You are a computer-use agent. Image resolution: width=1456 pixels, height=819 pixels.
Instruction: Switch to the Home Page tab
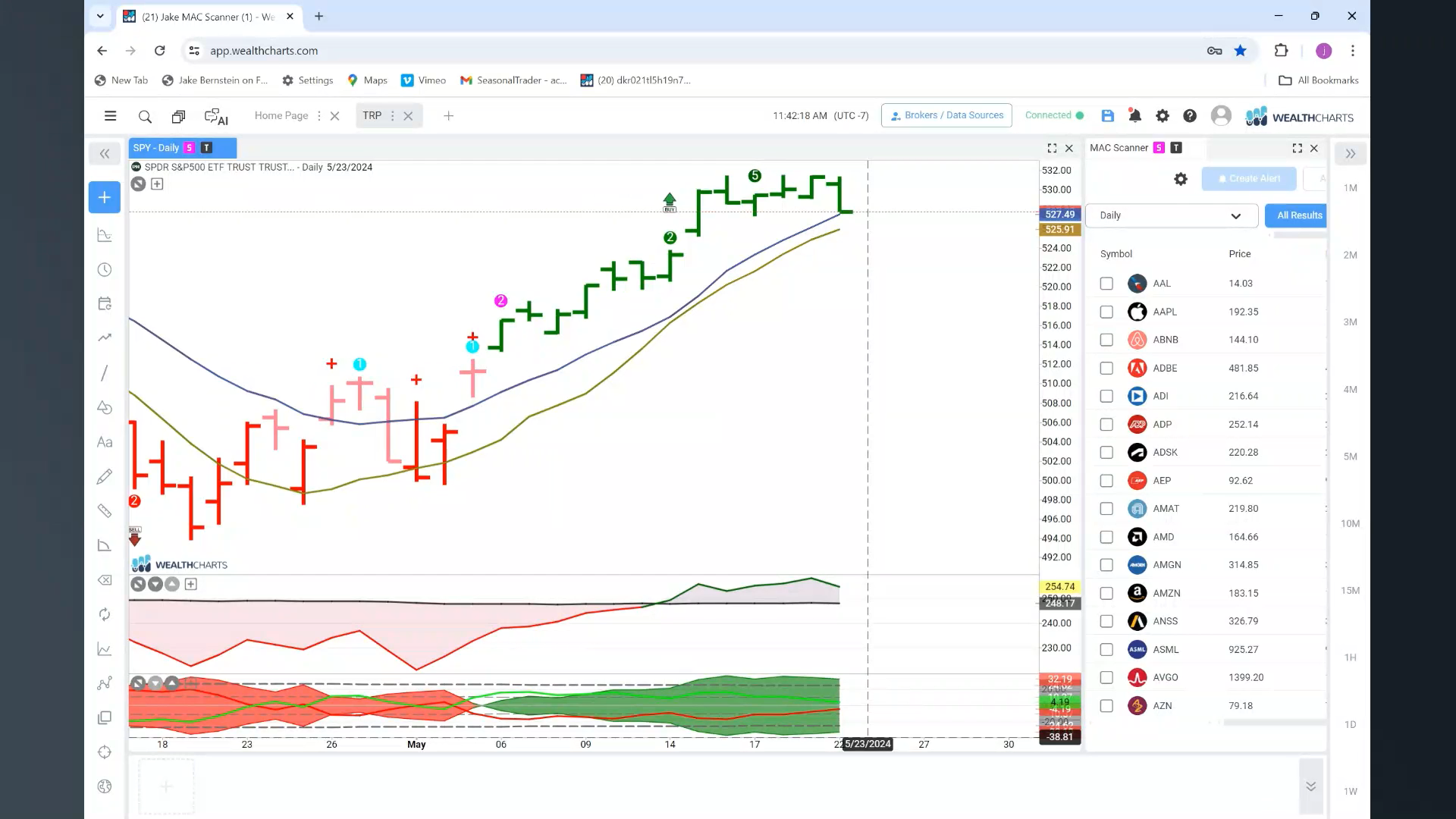[x=281, y=115]
